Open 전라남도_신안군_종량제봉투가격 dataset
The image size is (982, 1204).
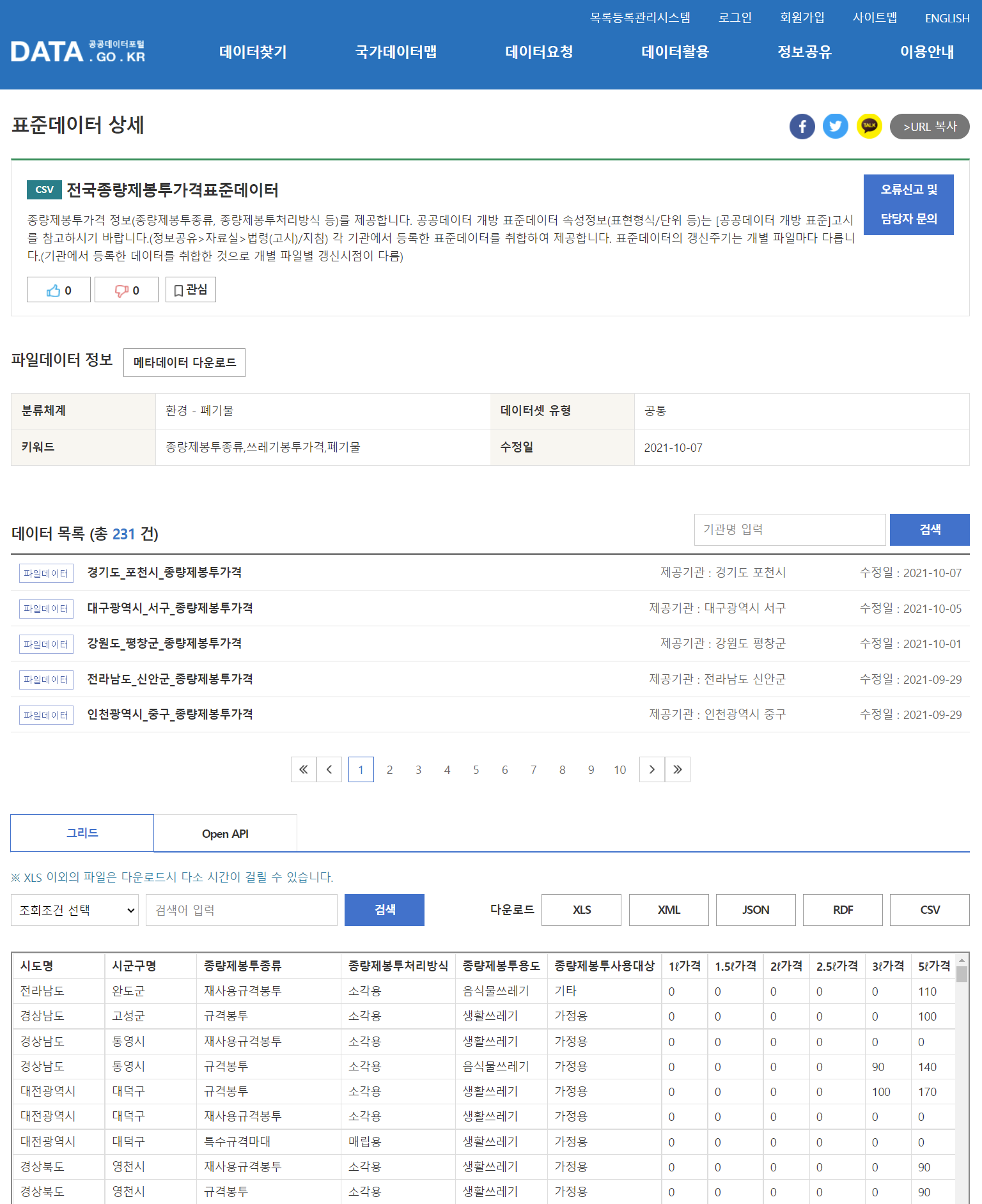pyautogui.click(x=170, y=679)
